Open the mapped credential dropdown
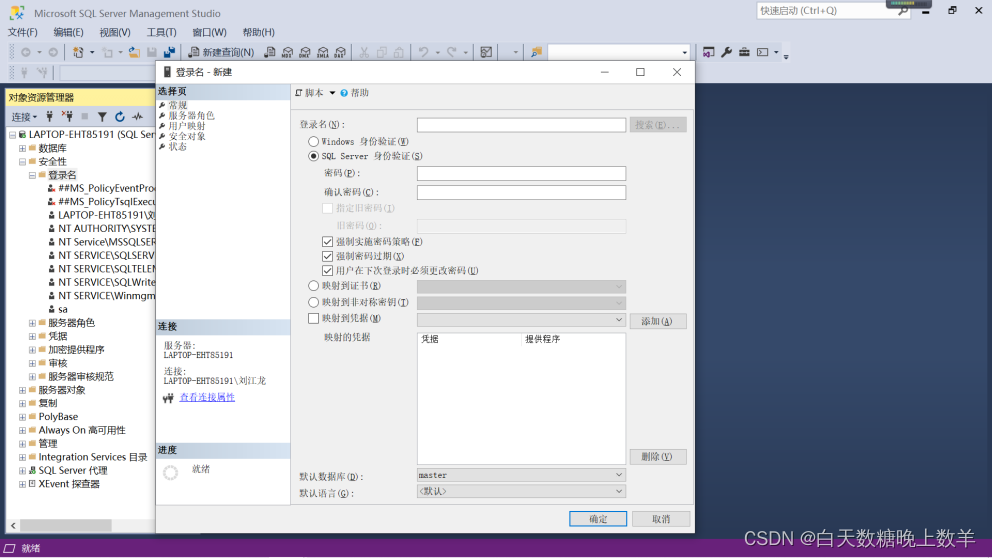 [x=521, y=319]
